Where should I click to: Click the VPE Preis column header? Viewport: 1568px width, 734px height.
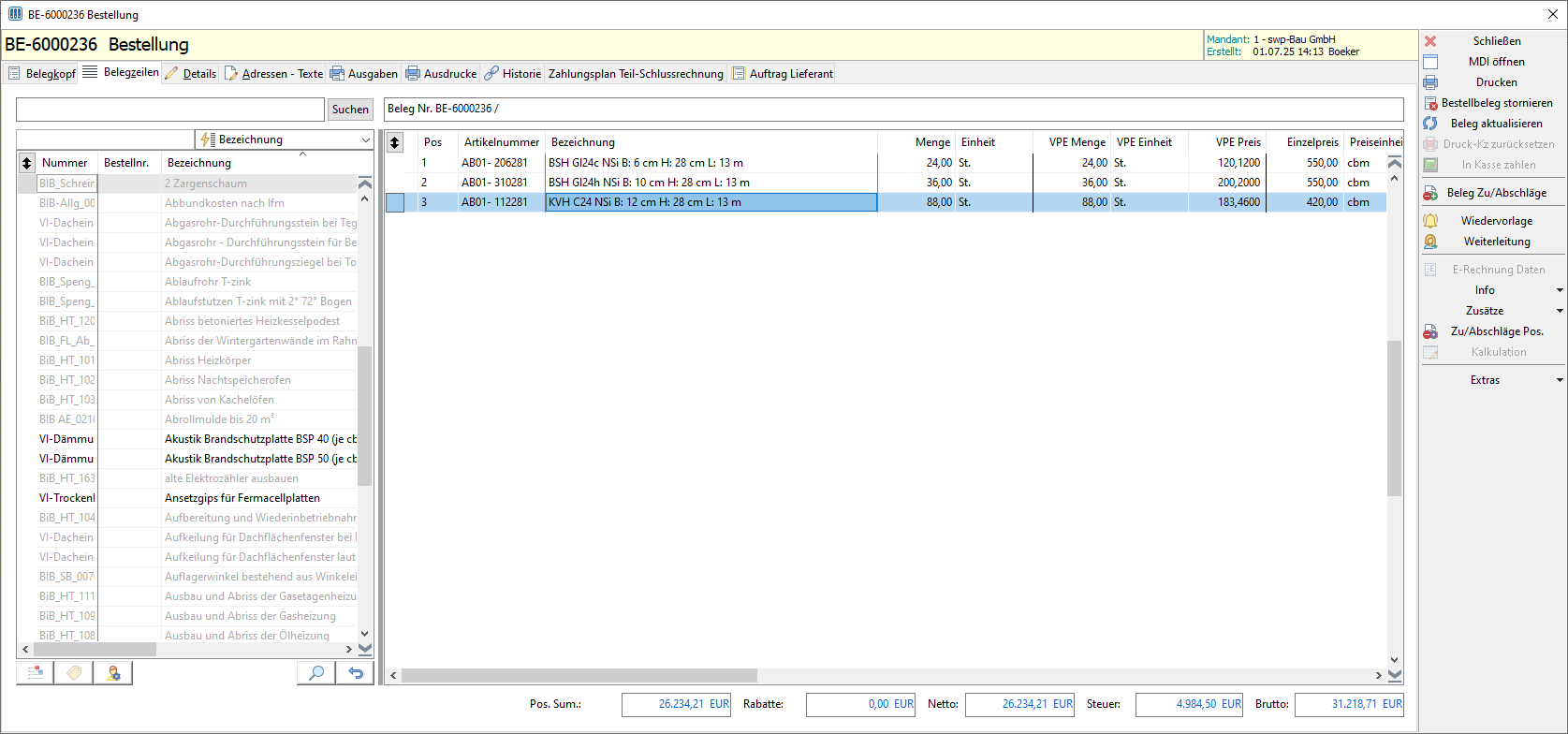point(1226,142)
